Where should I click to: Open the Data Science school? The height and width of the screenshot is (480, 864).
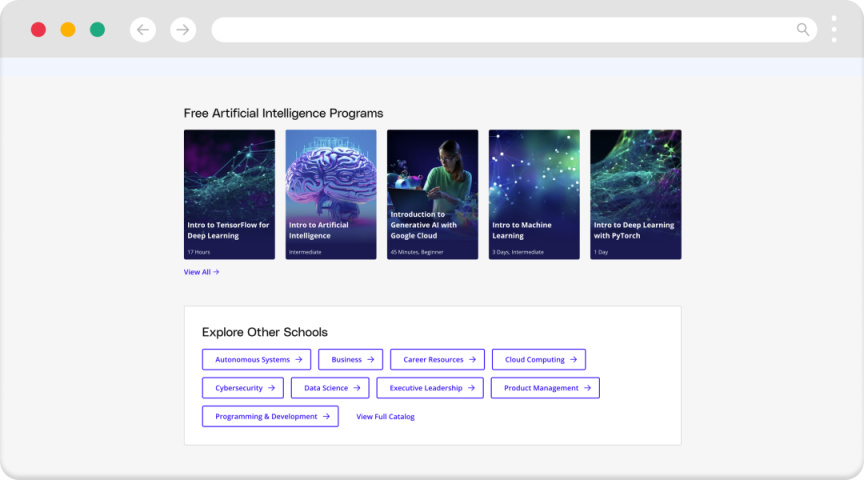(x=330, y=388)
